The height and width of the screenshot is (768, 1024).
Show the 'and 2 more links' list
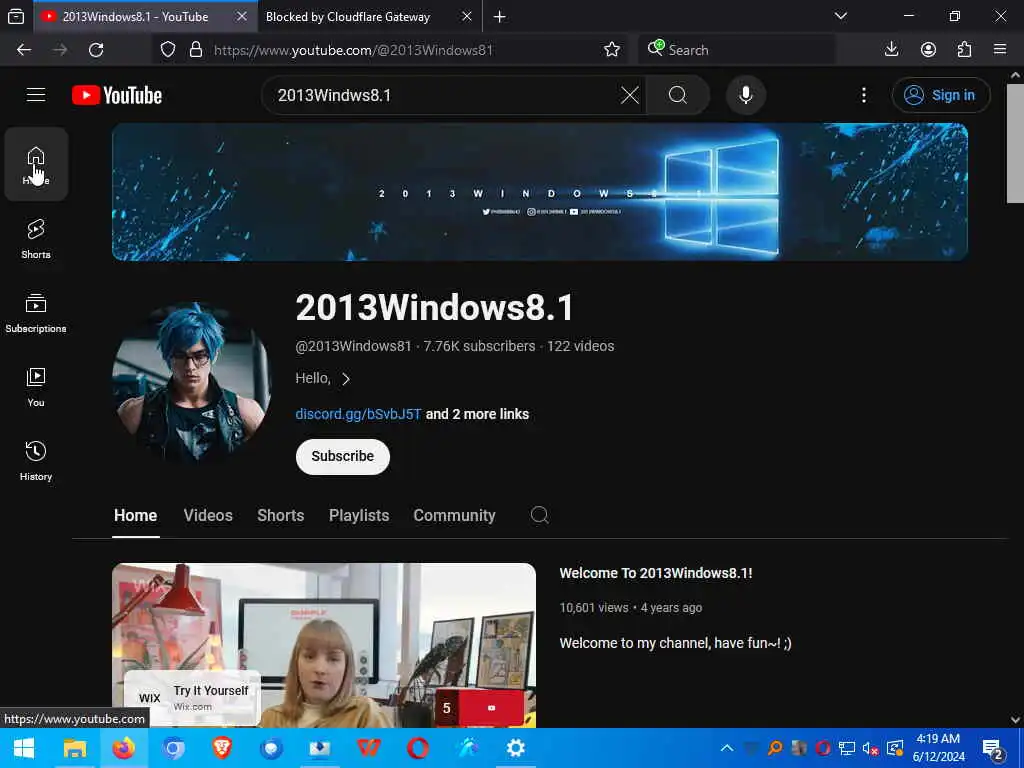(x=477, y=414)
